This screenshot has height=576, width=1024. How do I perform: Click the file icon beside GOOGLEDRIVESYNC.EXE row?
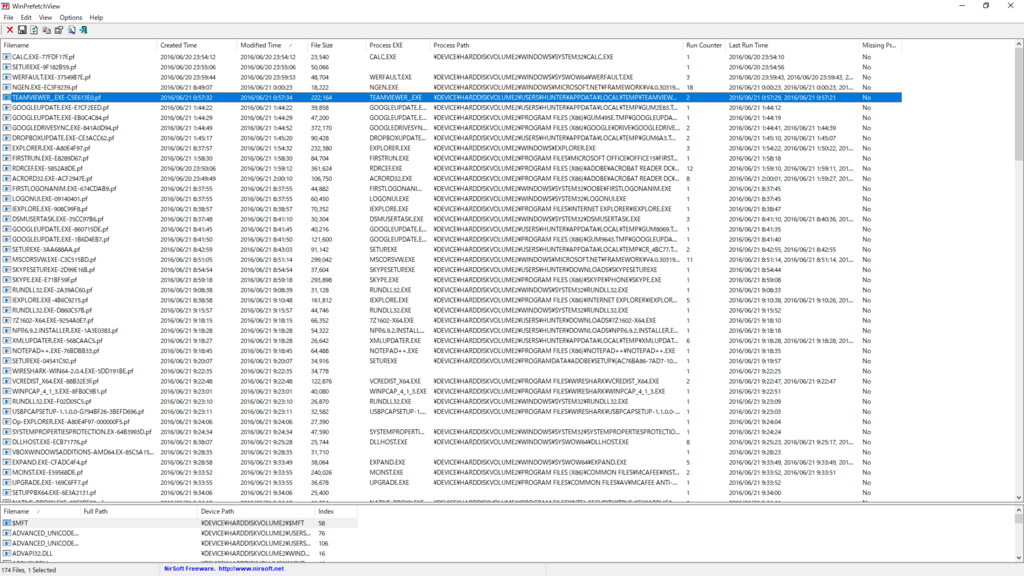[7, 128]
